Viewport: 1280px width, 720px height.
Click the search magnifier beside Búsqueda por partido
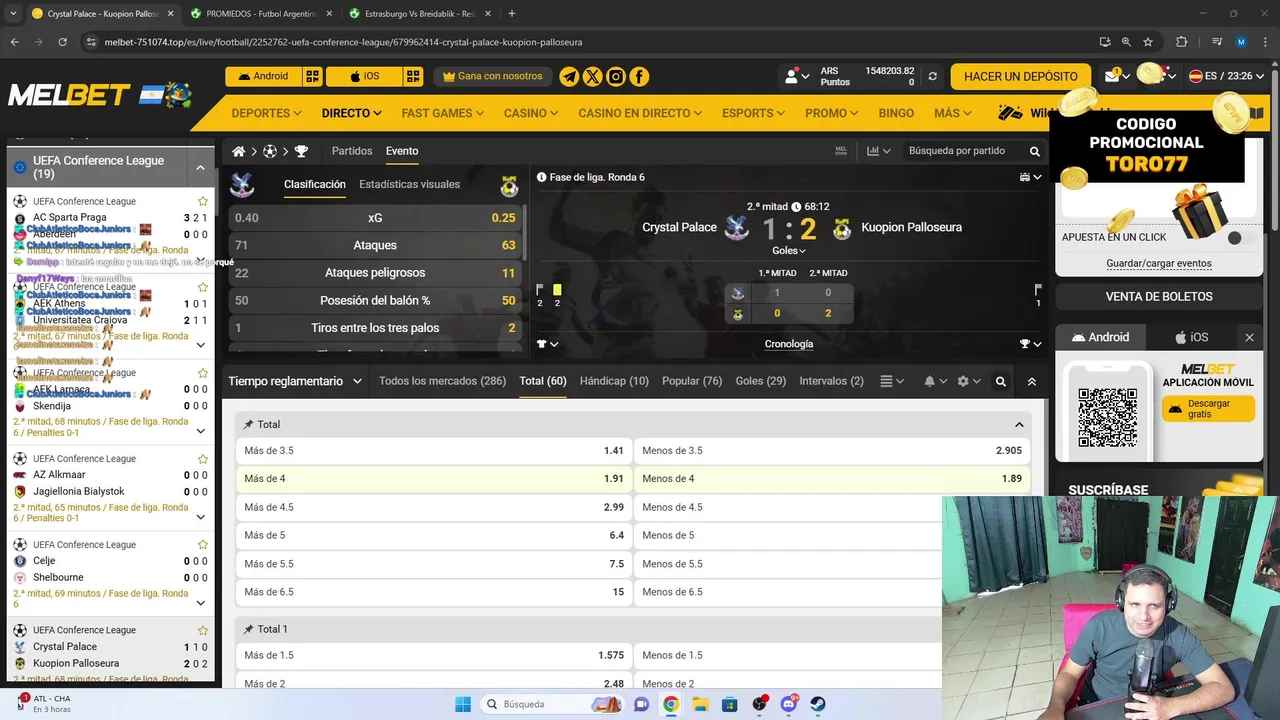point(1035,151)
